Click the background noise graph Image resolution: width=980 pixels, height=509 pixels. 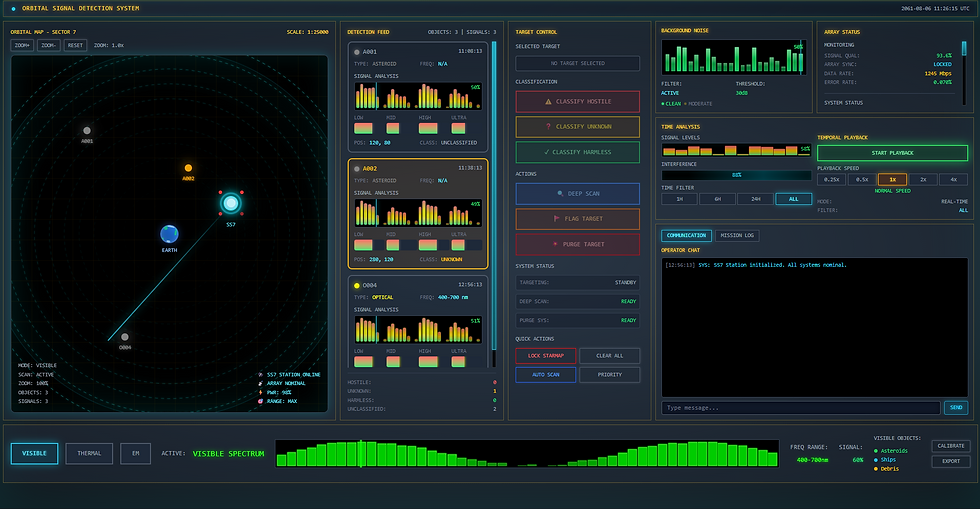click(x=734, y=58)
